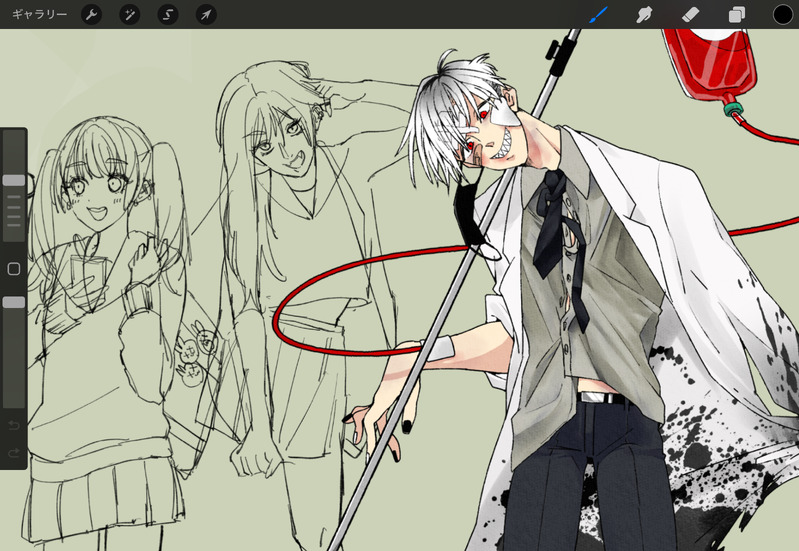Open the Actions wrench menu
Viewport: 799px width, 551px height.
(x=92, y=15)
